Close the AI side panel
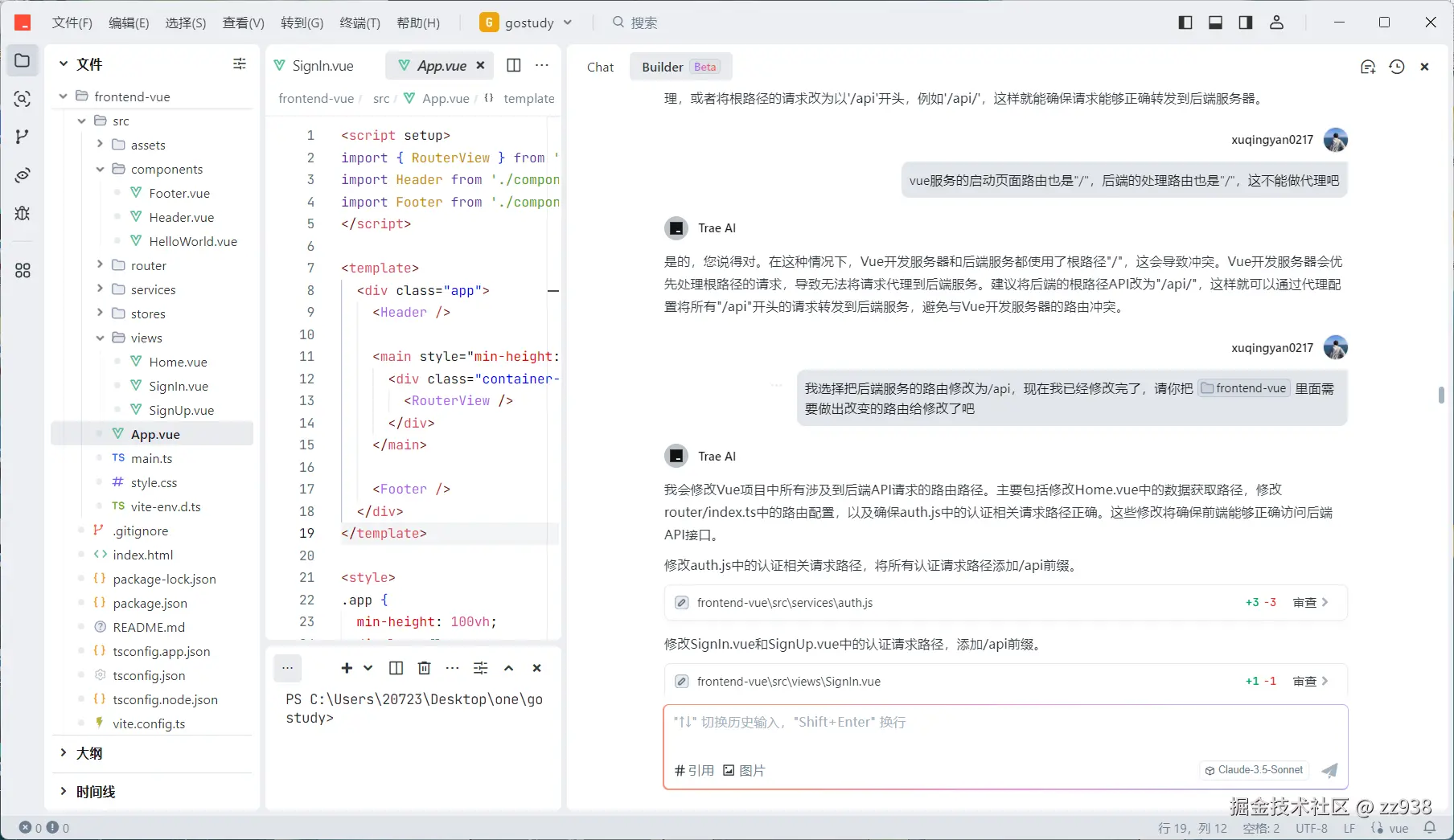 tap(1424, 67)
